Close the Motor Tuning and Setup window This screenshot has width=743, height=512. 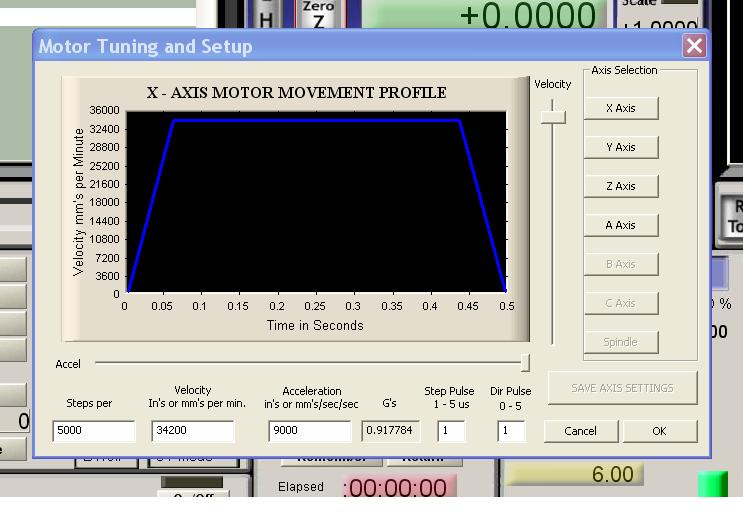coord(694,46)
